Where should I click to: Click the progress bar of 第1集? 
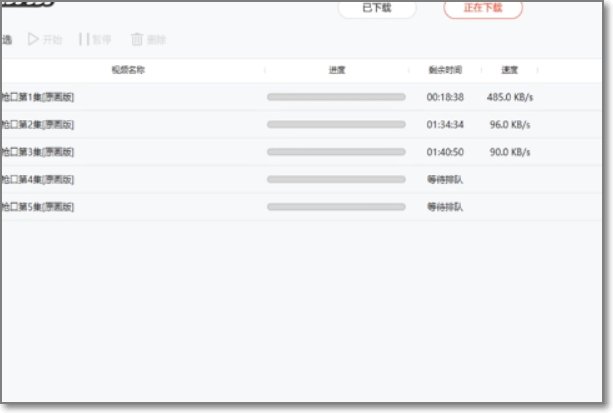[x=336, y=97]
